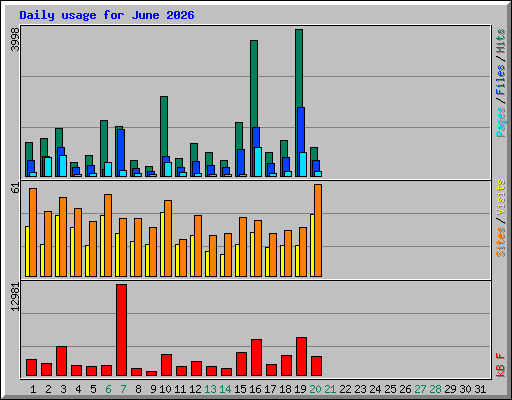512x400 pixels.
Task: Select the red 'KB F' legend label
Action: (501, 365)
